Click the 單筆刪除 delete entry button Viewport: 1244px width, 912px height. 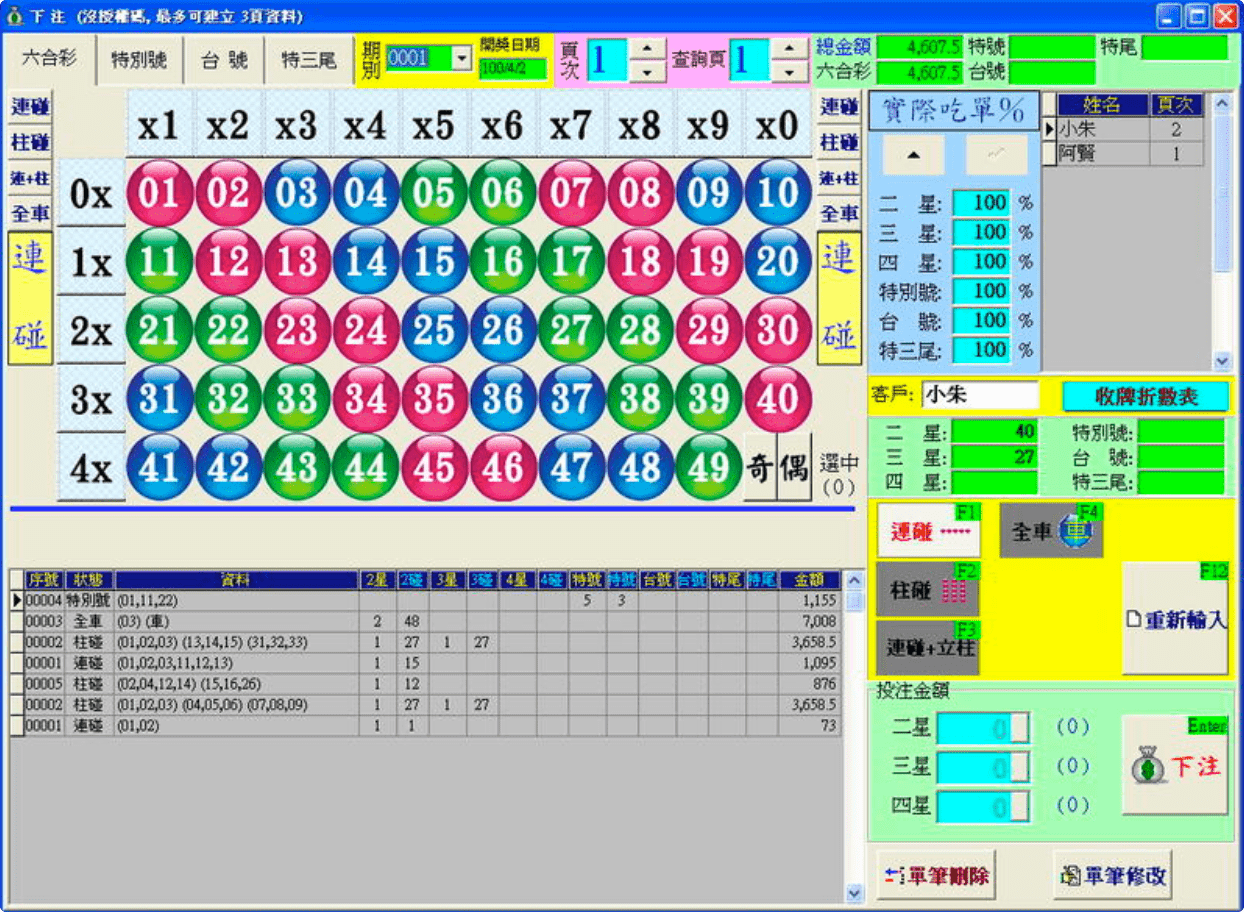(936, 876)
